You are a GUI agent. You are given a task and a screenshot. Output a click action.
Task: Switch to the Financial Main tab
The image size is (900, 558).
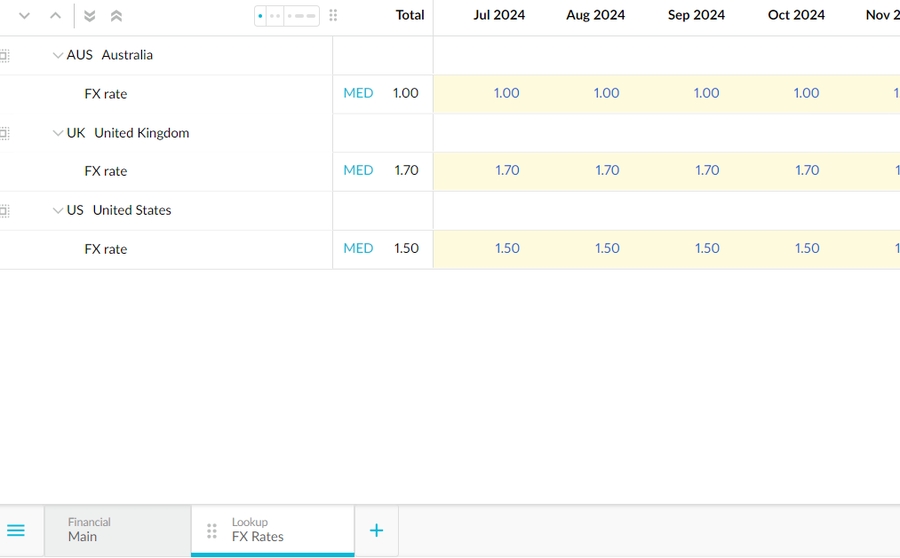click(x=117, y=530)
